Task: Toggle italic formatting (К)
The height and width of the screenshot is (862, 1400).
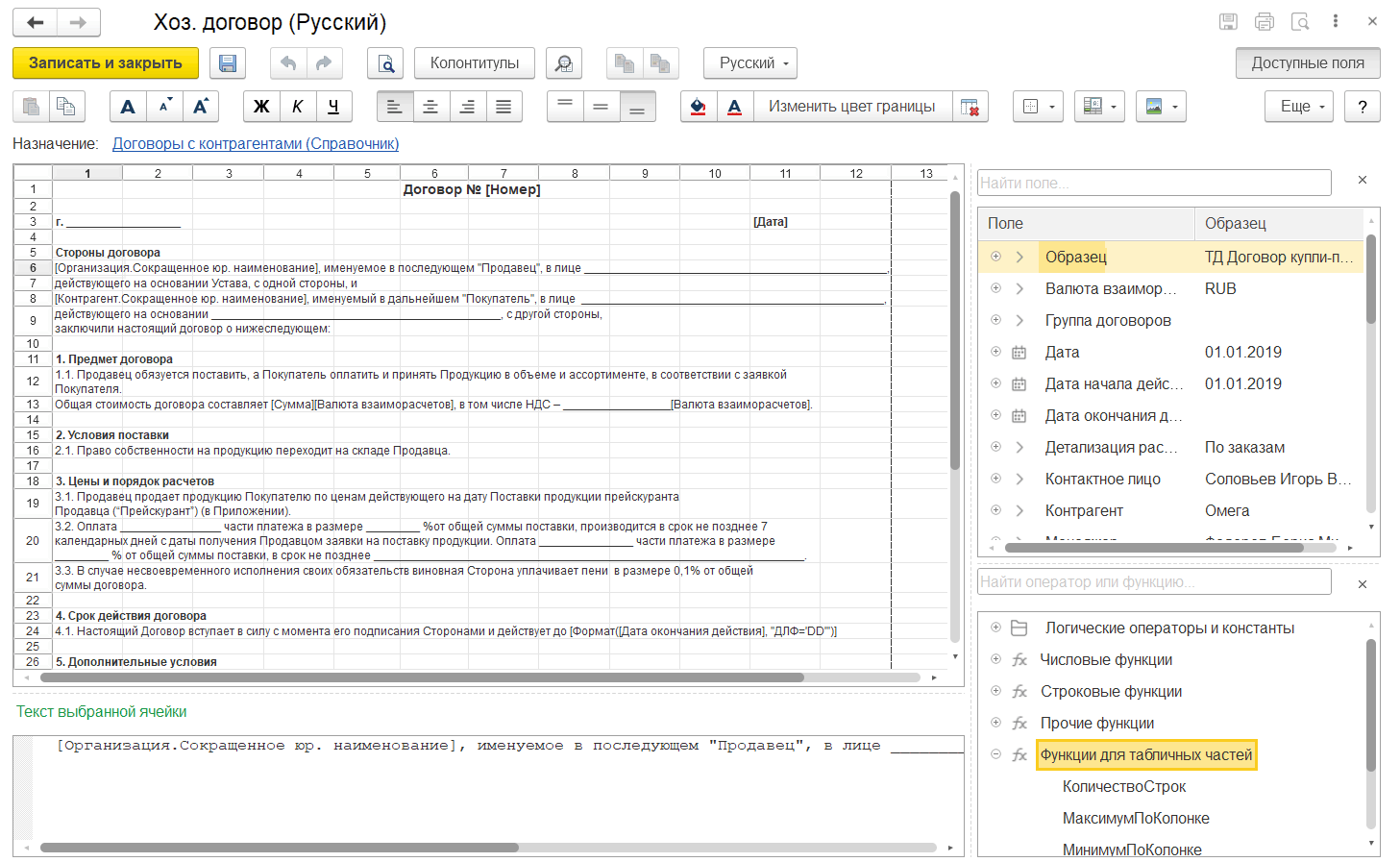Action: 298,107
